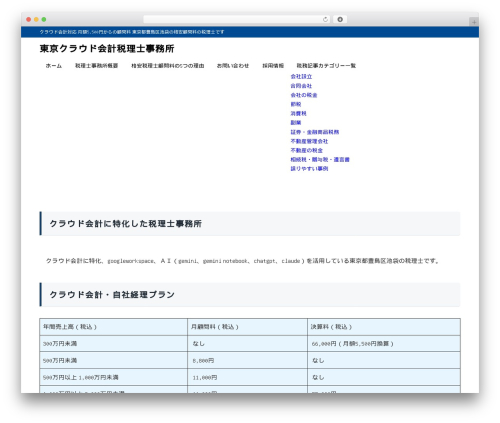Click the round icon button beside the address bar

340,19
